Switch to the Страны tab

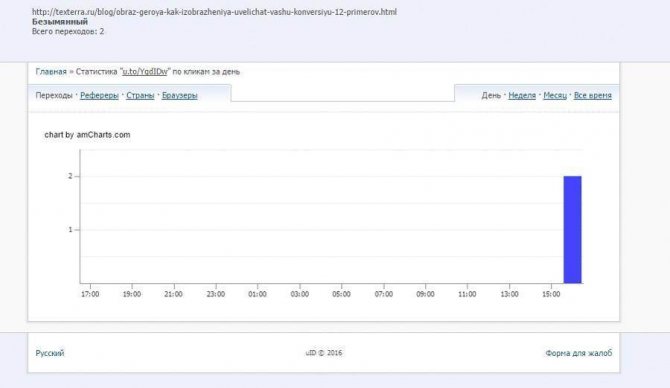(140, 95)
